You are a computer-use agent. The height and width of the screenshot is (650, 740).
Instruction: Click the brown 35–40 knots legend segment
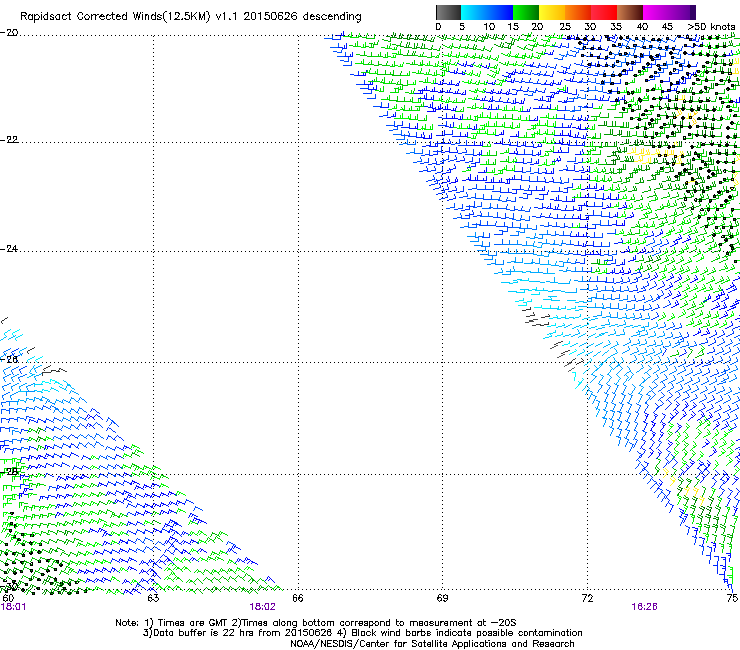point(630,12)
